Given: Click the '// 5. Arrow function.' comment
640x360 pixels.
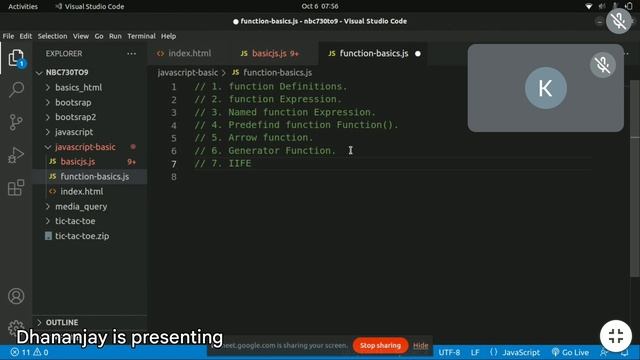Looking at the screenshot, I should (253, 138).
